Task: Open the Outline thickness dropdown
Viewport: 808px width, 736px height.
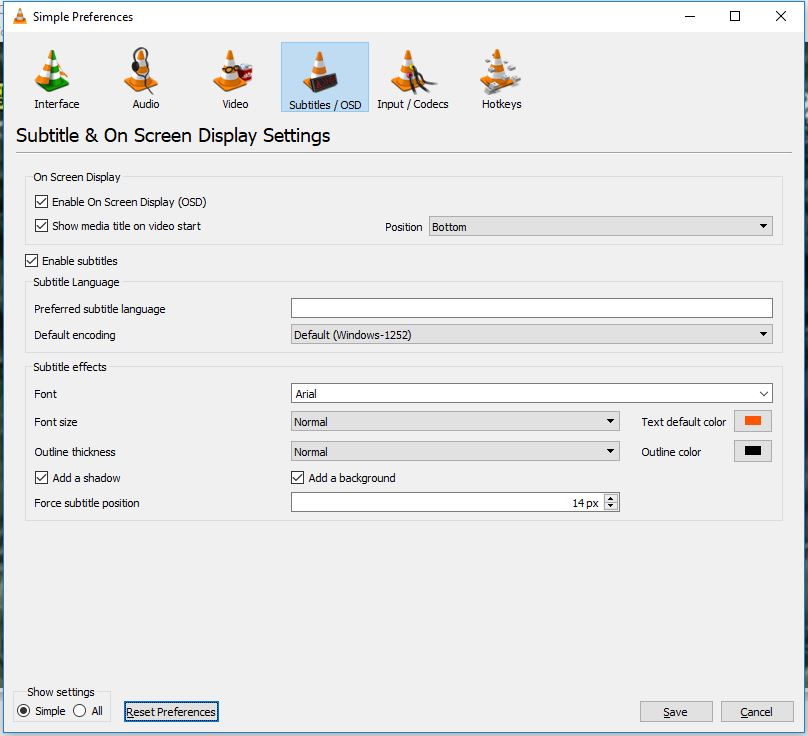Action: (x=455, y=451)
